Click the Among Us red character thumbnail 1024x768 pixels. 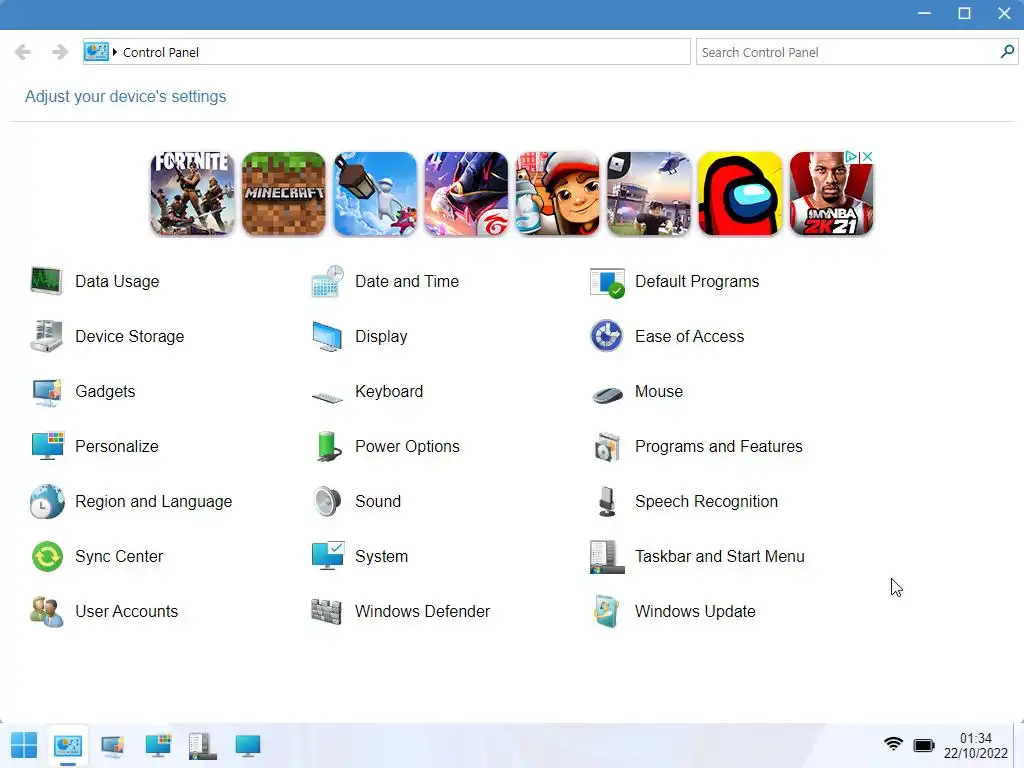[740, 193]
